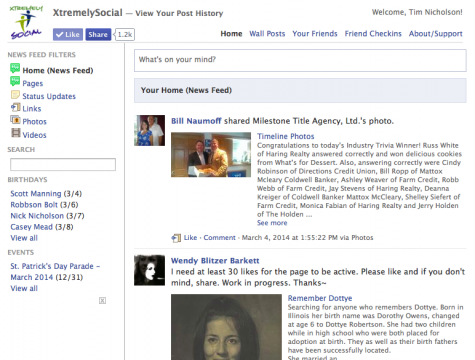This screenshot has width=475, height=360.
Task: Open the Home menu item
Action: (x=231, y=34)
